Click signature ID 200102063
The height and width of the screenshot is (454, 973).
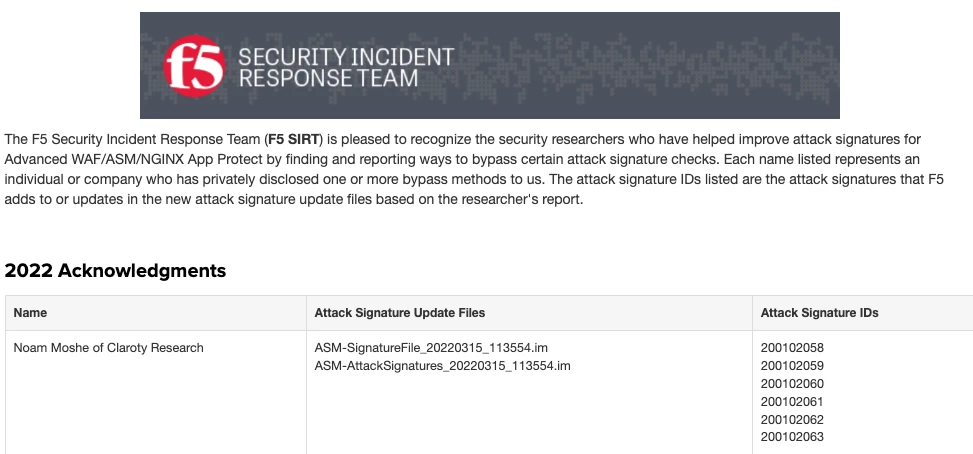click(x=792, y=438)
